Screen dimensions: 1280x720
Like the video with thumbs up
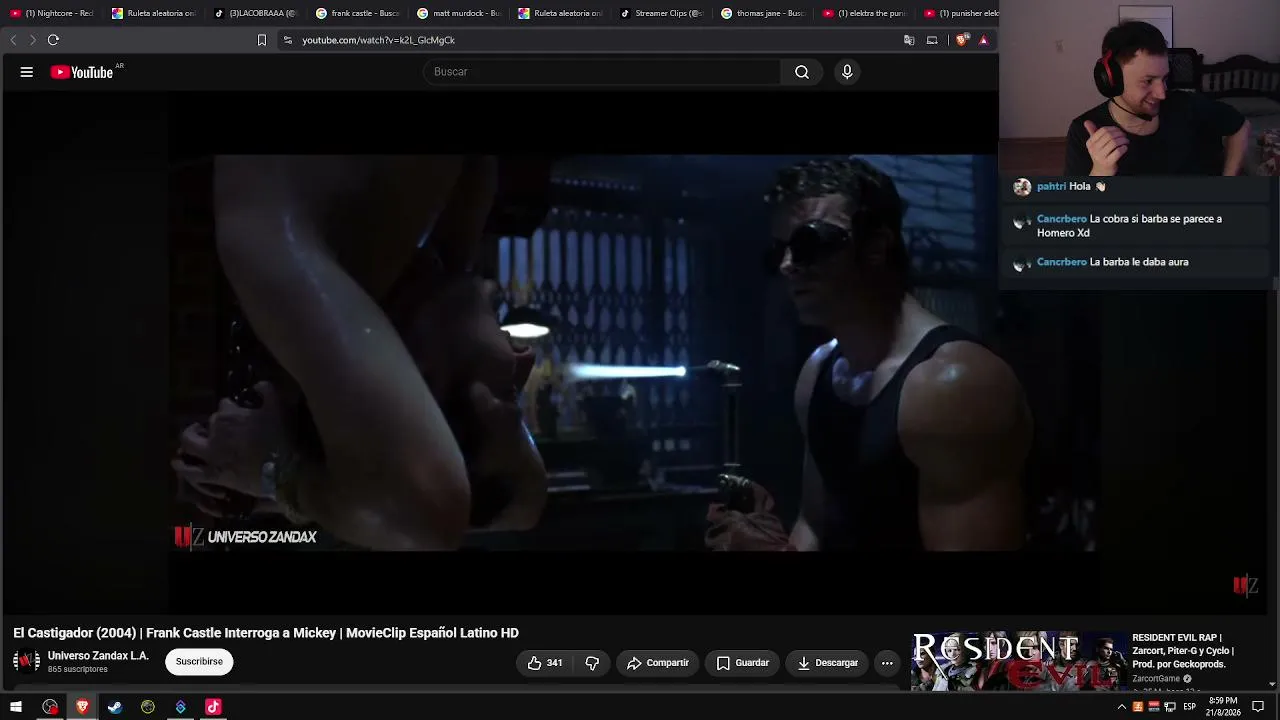click(545, 663)
